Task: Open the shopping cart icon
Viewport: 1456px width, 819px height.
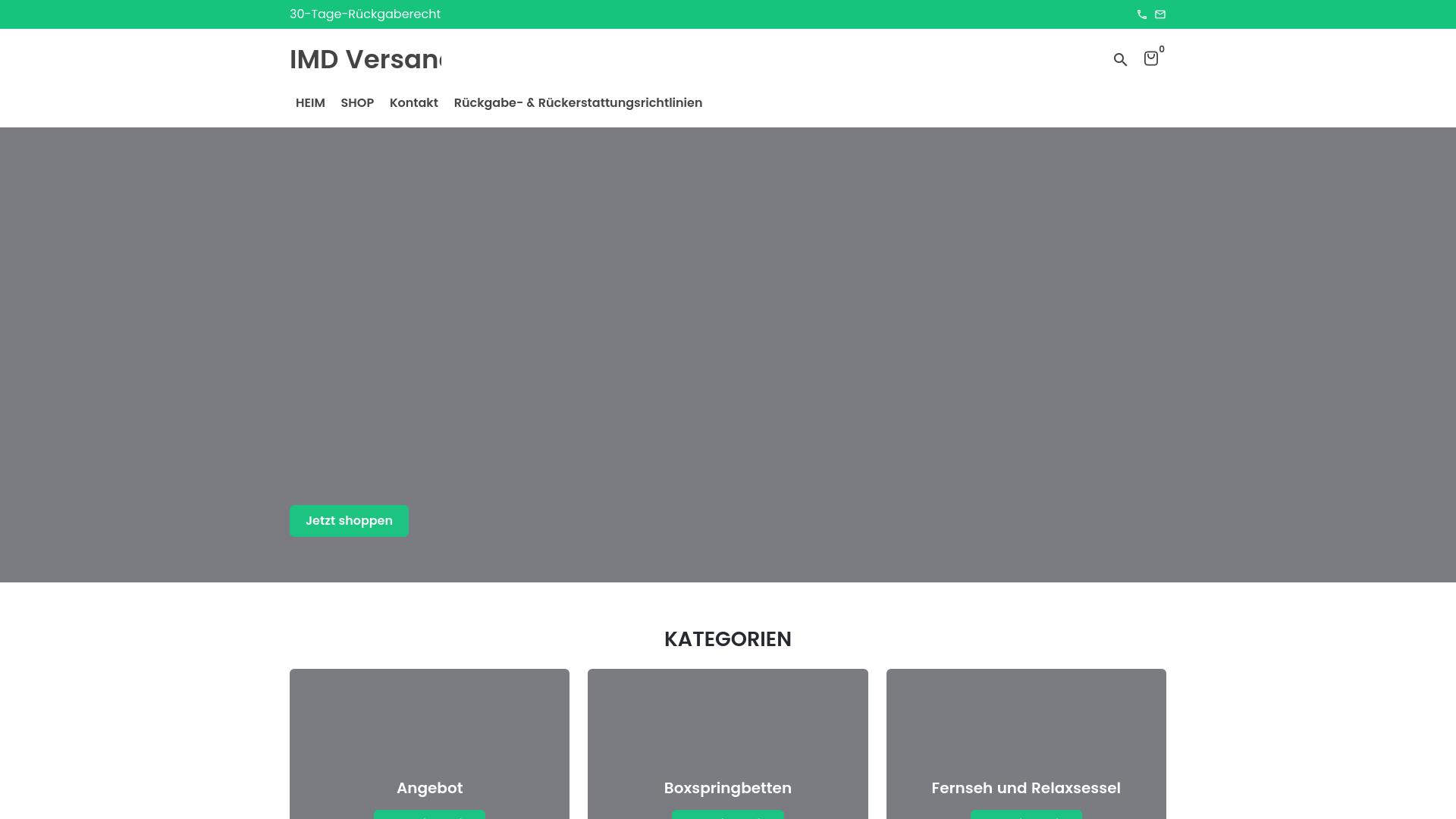Action: click(x=1150, y=59)
